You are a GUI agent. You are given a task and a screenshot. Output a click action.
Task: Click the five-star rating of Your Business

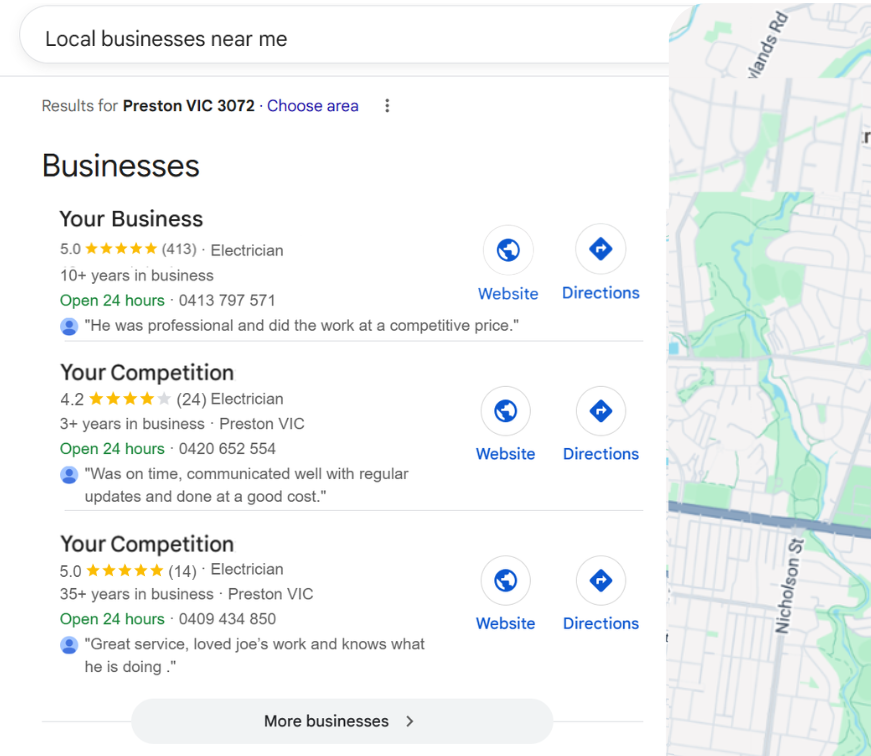coord(121,249)
